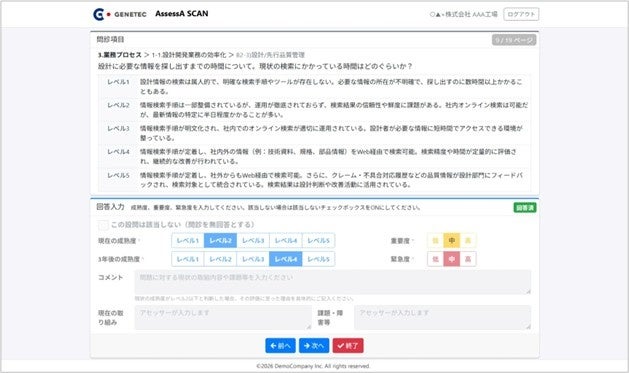Click the コメント text area

(x=333, y=282)
